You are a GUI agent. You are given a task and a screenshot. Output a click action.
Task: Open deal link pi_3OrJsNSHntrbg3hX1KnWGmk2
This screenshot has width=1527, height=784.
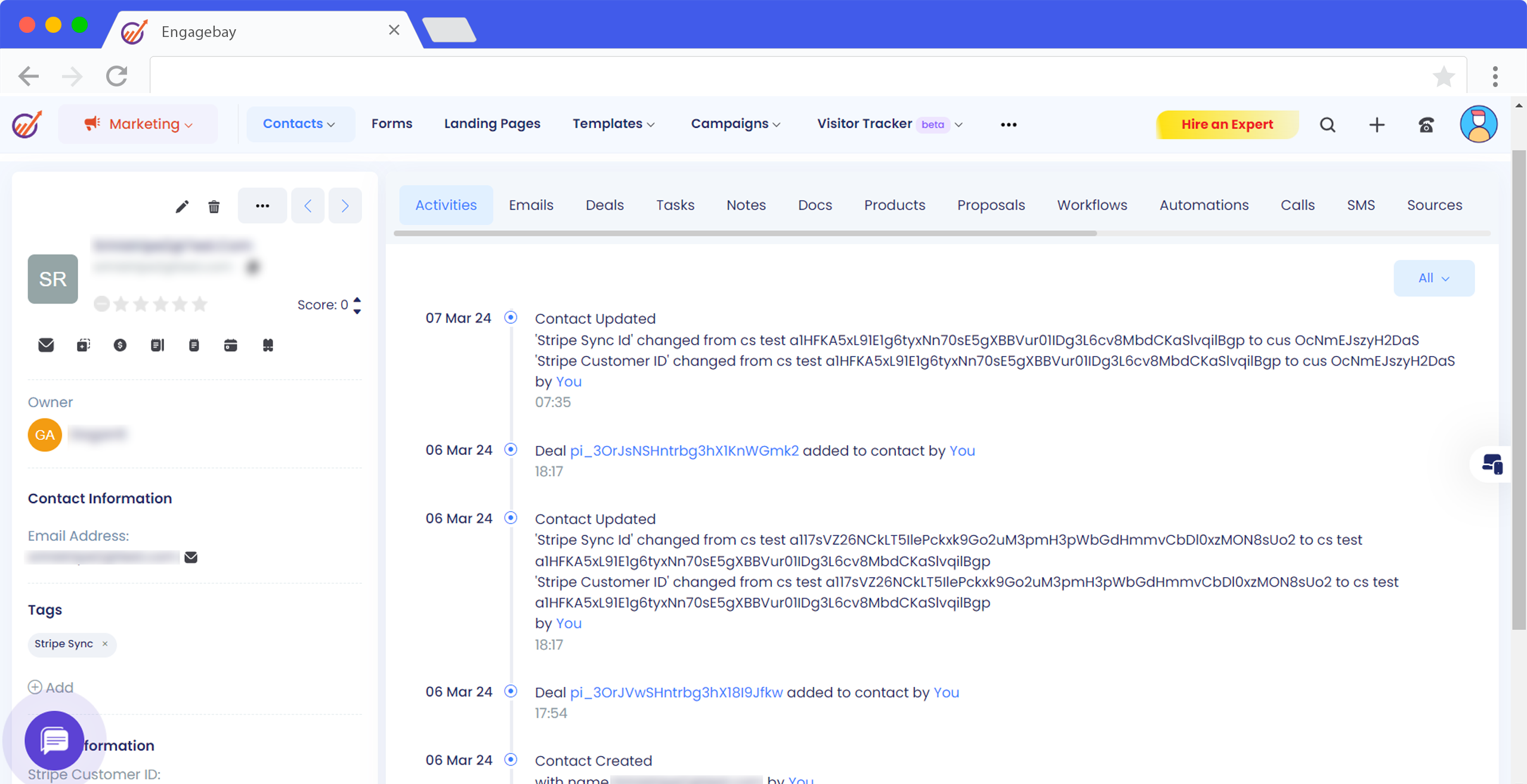pyautogui.click(x=684, y=451)
